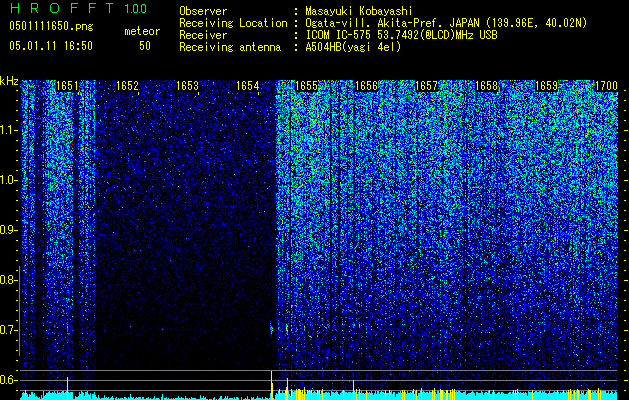Click the 0.6 frequency axis label
This screenshot has width=629, height=400.
8,380
